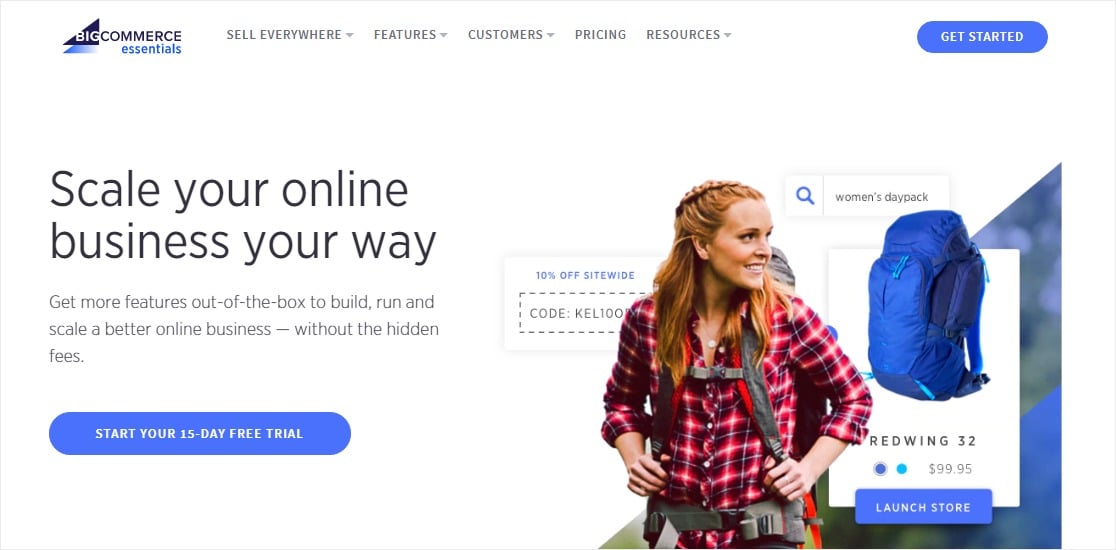Click the blue backpack product image
1116x550 pixels.
click(x=925, y=306)
